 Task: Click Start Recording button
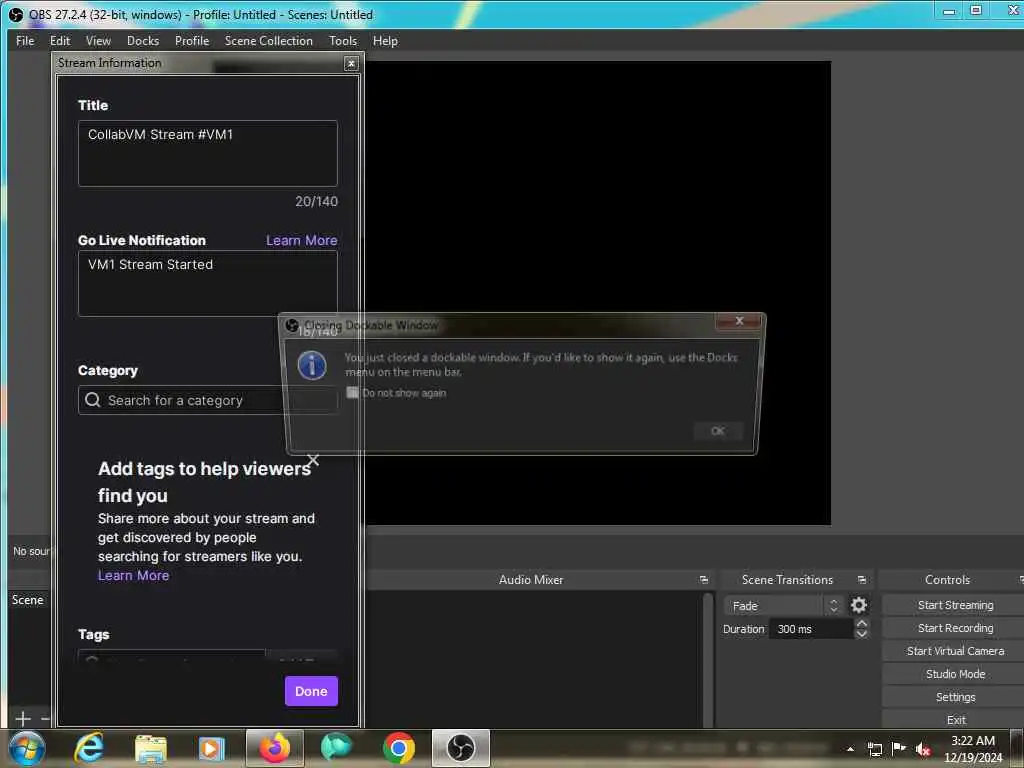point(955,628)
